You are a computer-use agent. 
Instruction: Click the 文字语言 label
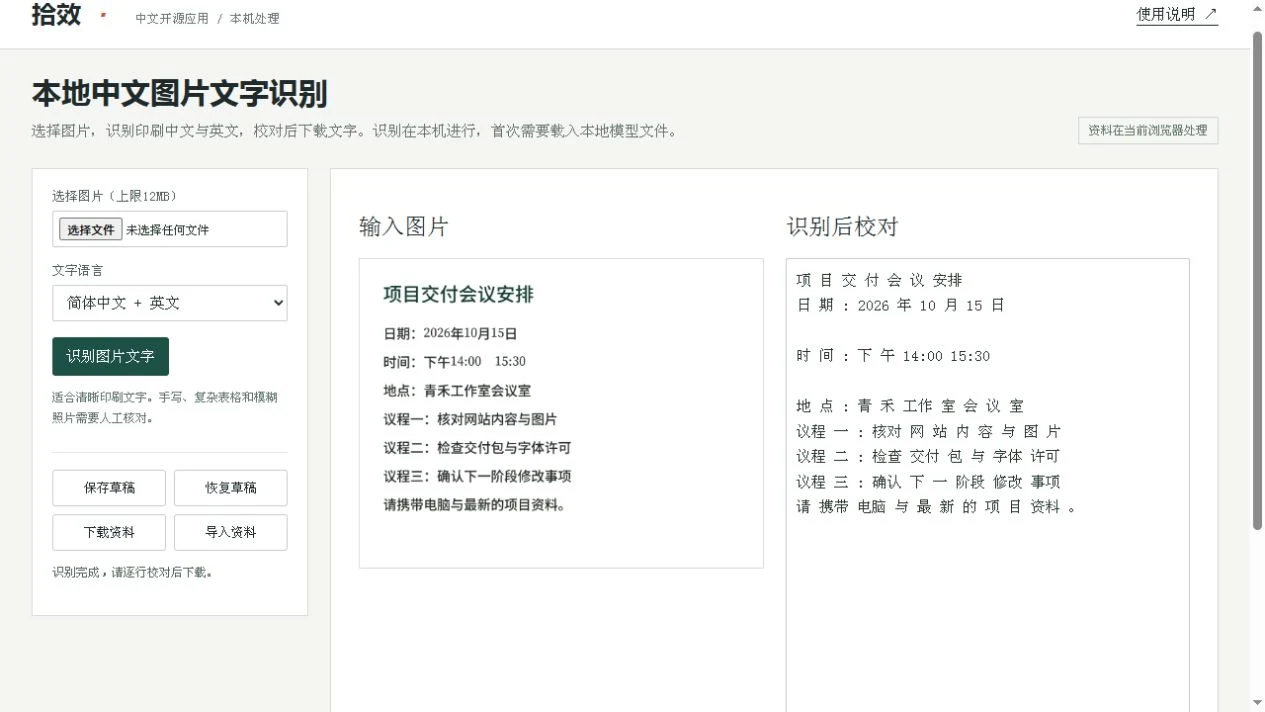(x=78, y=270)
